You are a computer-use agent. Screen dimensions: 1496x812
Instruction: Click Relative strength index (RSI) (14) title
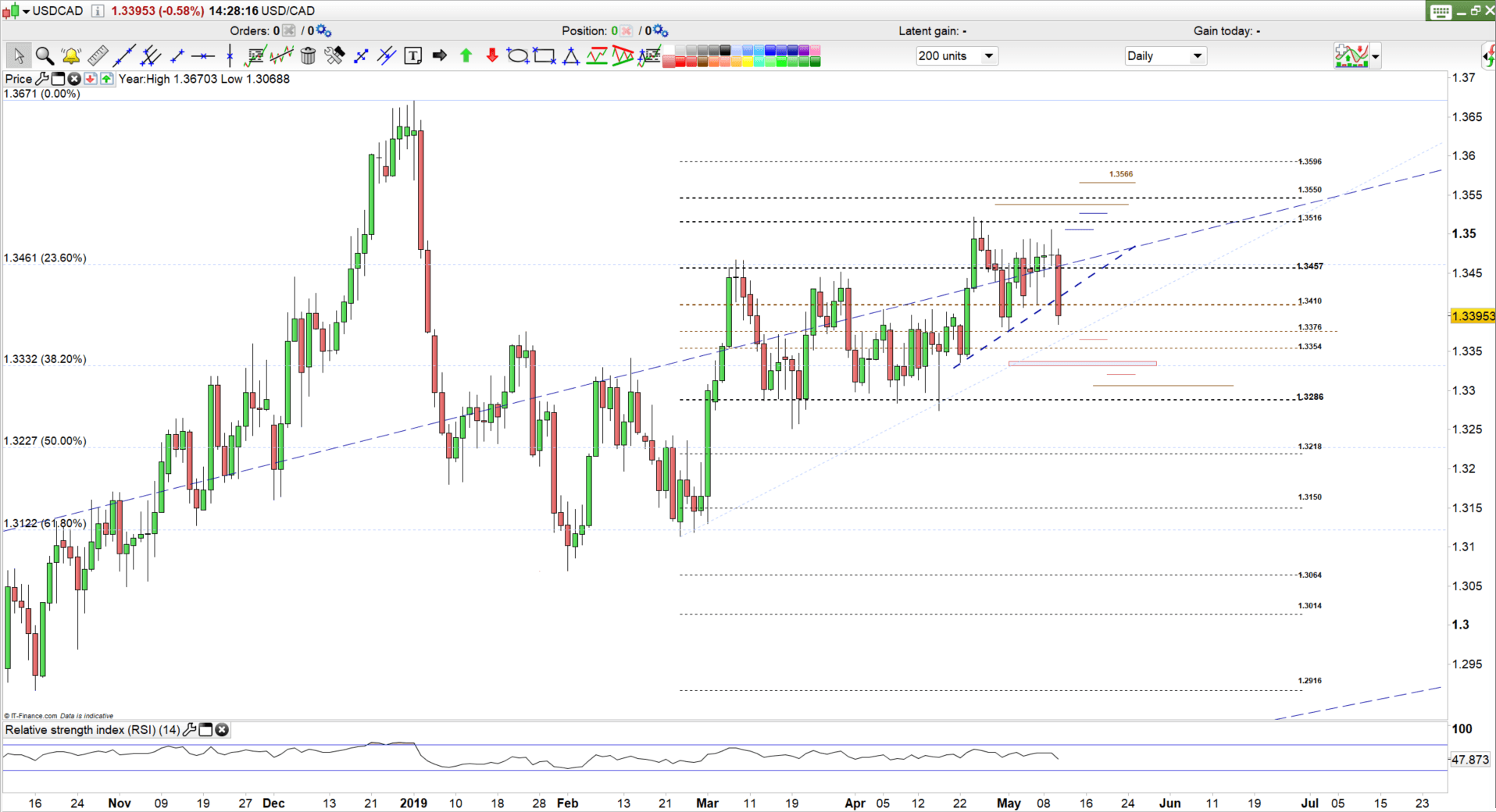tap(93, 730)
